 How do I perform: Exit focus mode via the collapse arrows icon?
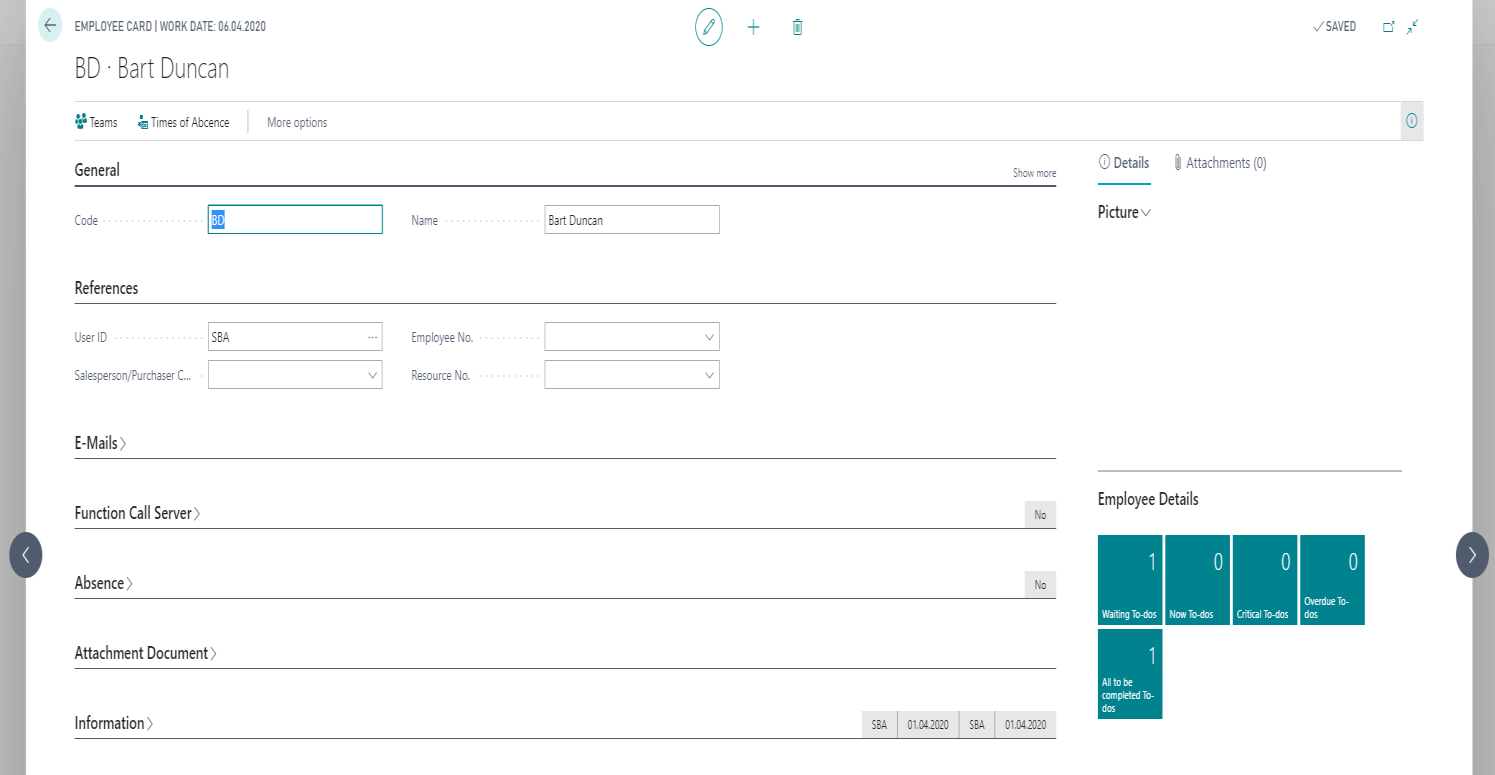(1413, 27)
